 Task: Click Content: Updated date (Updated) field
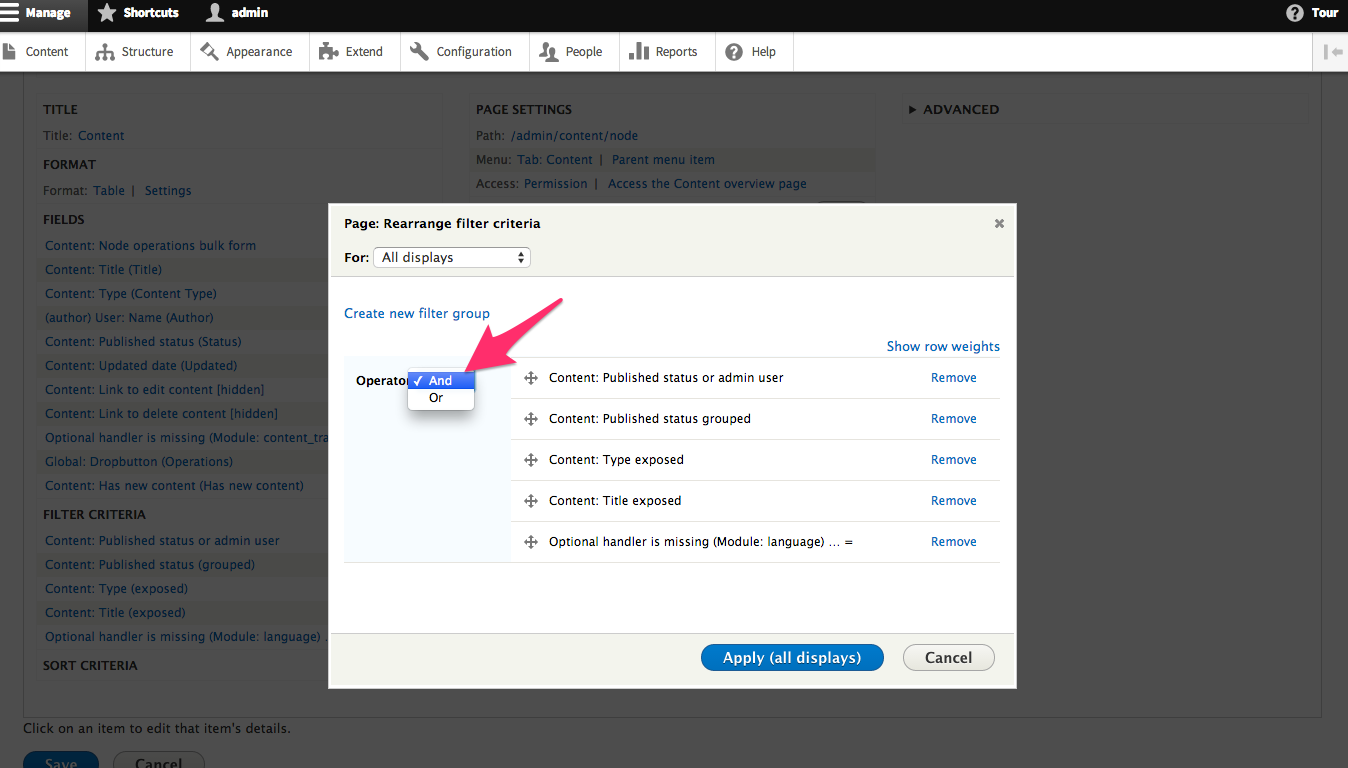point(141,366)
